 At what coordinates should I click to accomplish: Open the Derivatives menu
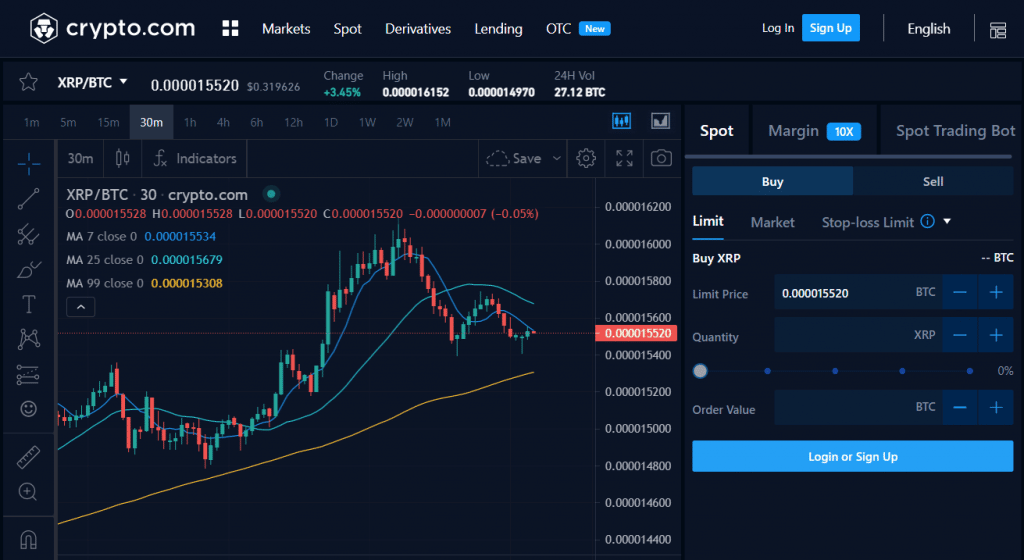coord(418,29)
